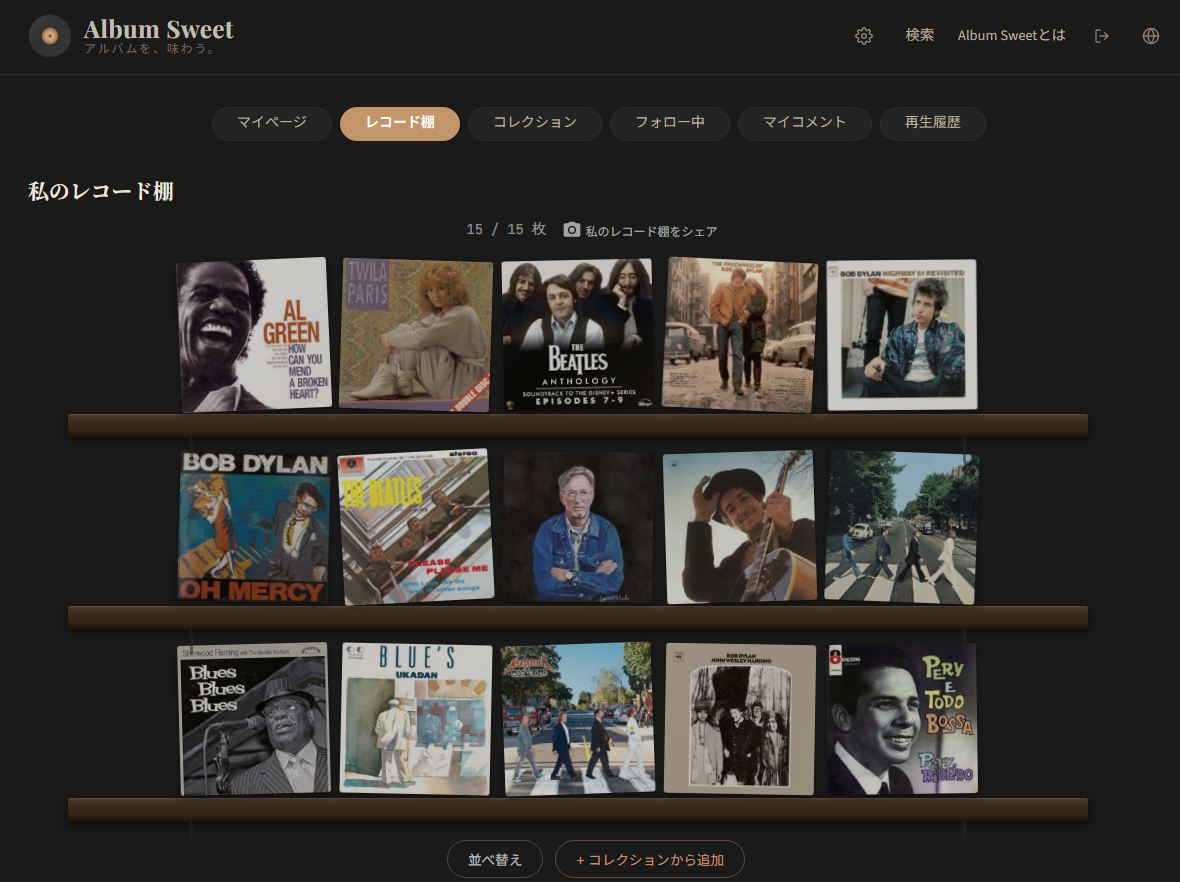Switch to the マイページ tab
The height and width of the screenshot is (882, 1180).
pyautogui.click(x=271, y=123)
